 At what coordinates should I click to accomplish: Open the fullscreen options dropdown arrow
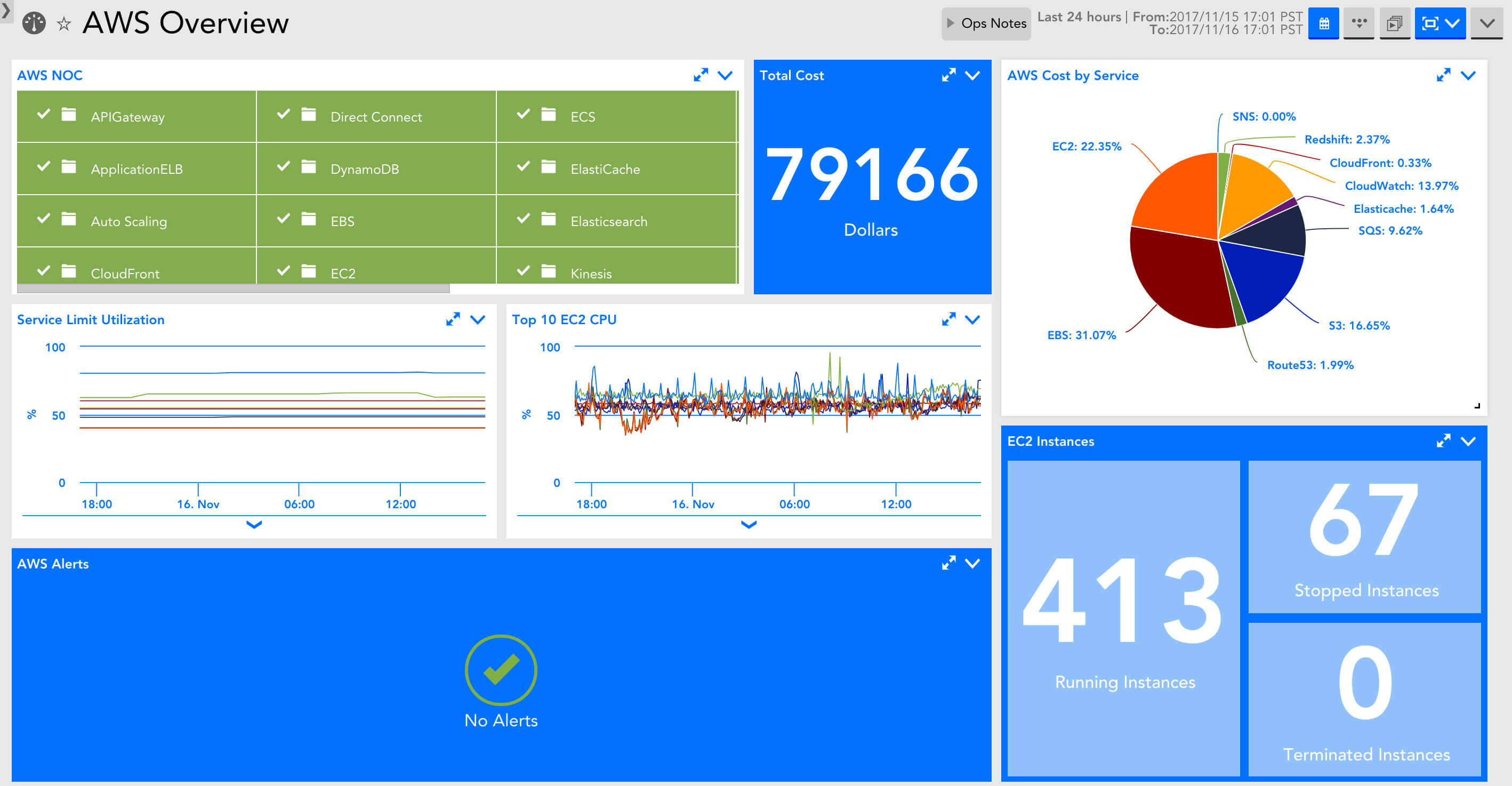pyautogui.click(x=1453, y=23)
